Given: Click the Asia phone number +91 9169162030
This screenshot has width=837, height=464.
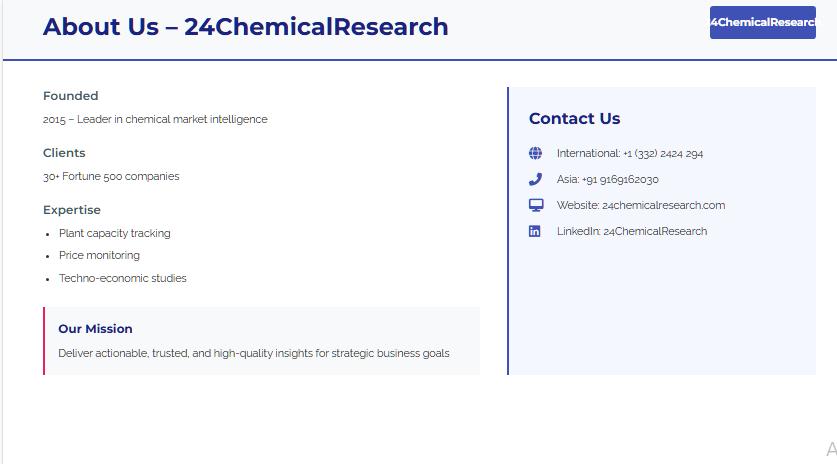Looking at the screenshot, I should click(x=620, y=179).
